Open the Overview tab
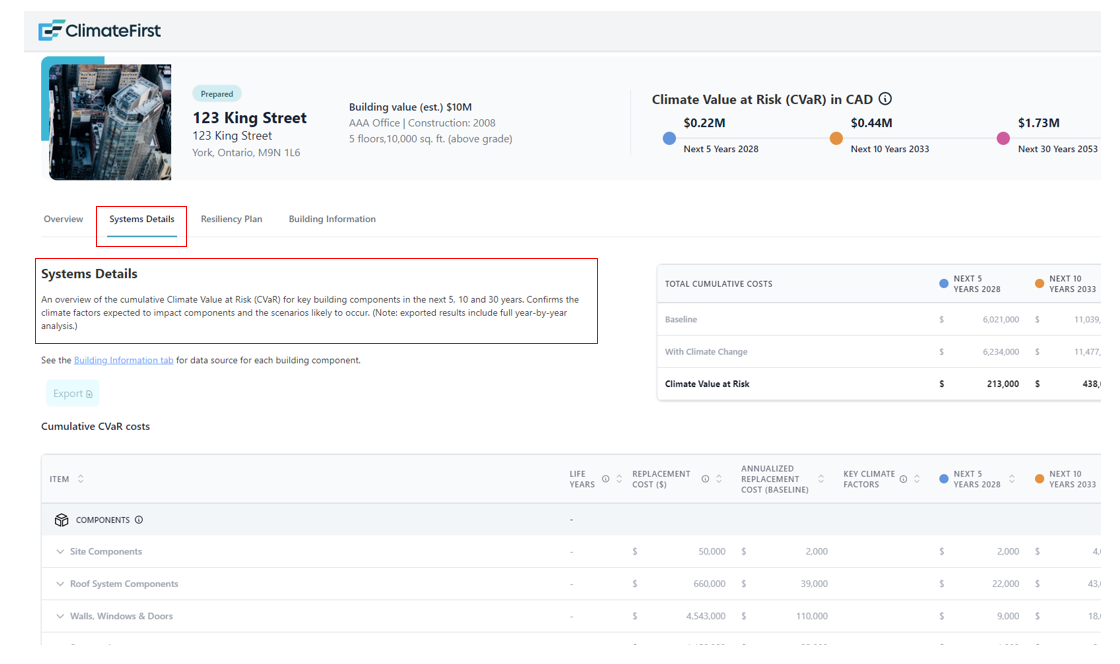The image size is (1120, 664). [x=63, y=218]
